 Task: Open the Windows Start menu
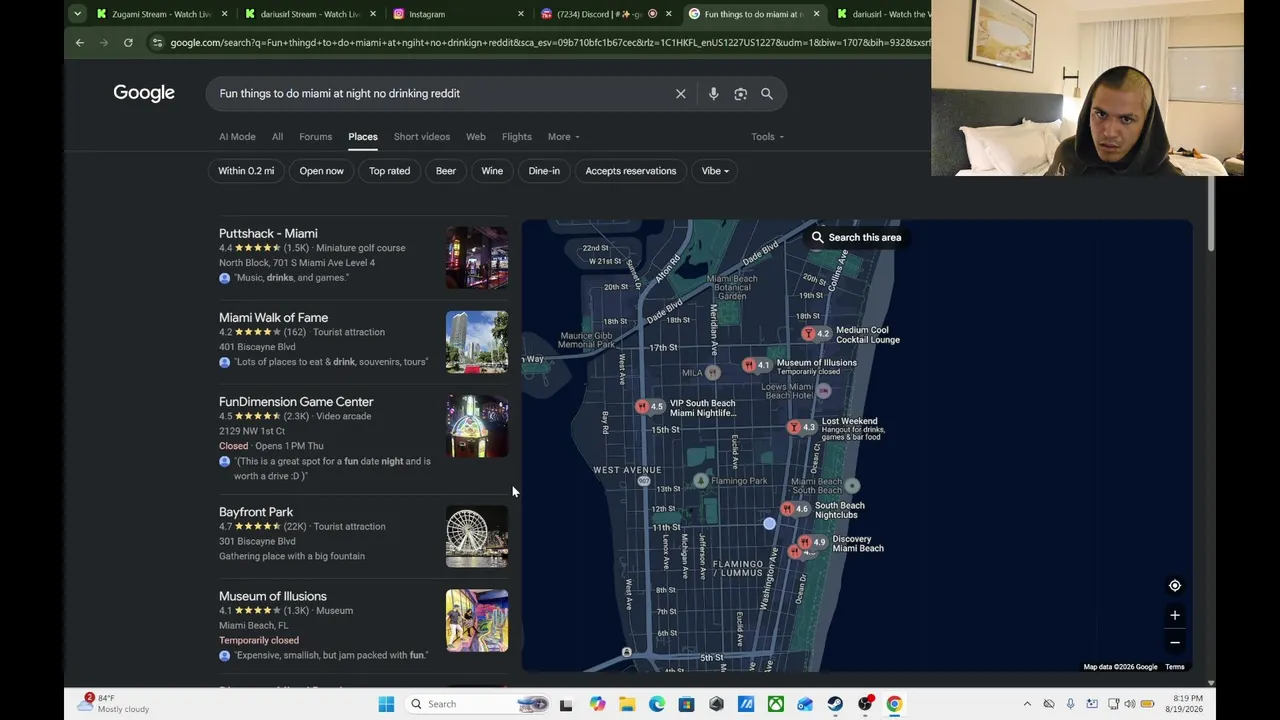coord(386,704)
